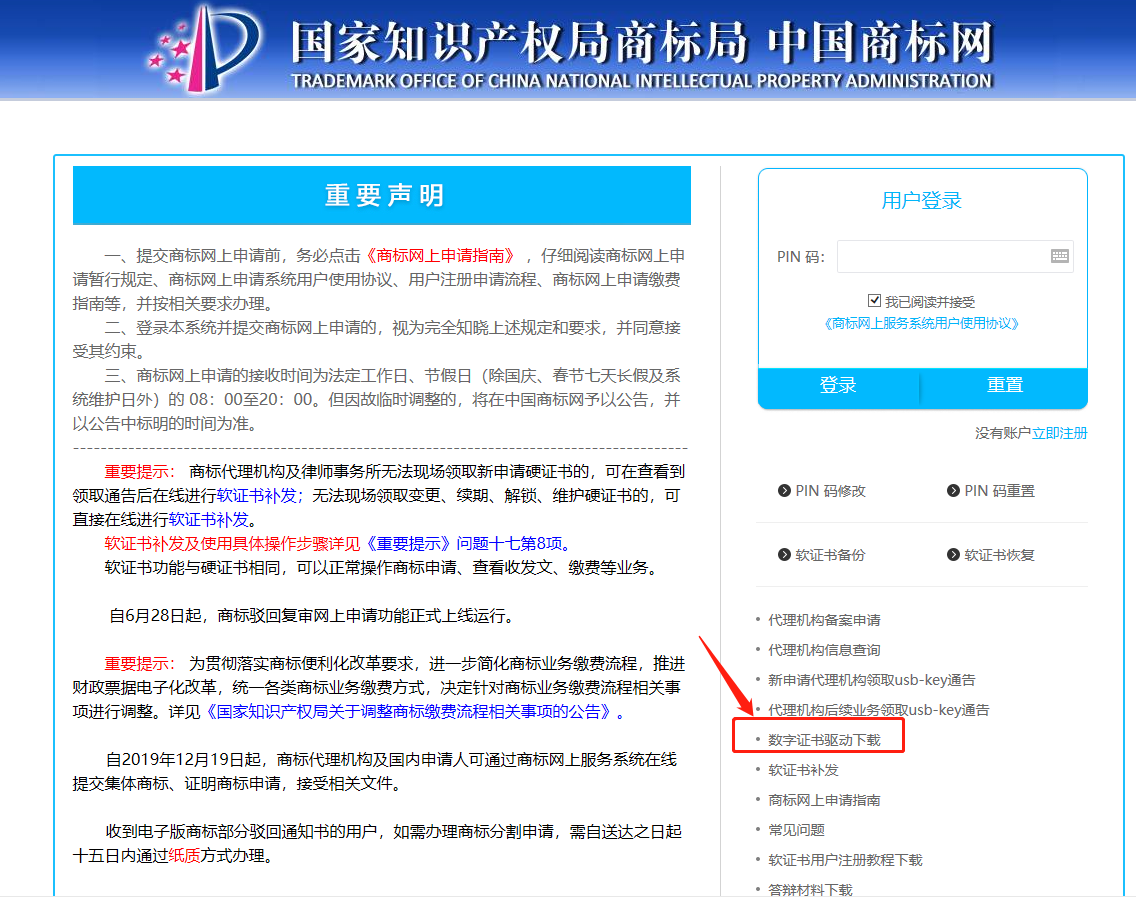Open 代理机构后续业务领取usb-key通告 link
The image size is (1136, 900).
(x=879, y=709)
